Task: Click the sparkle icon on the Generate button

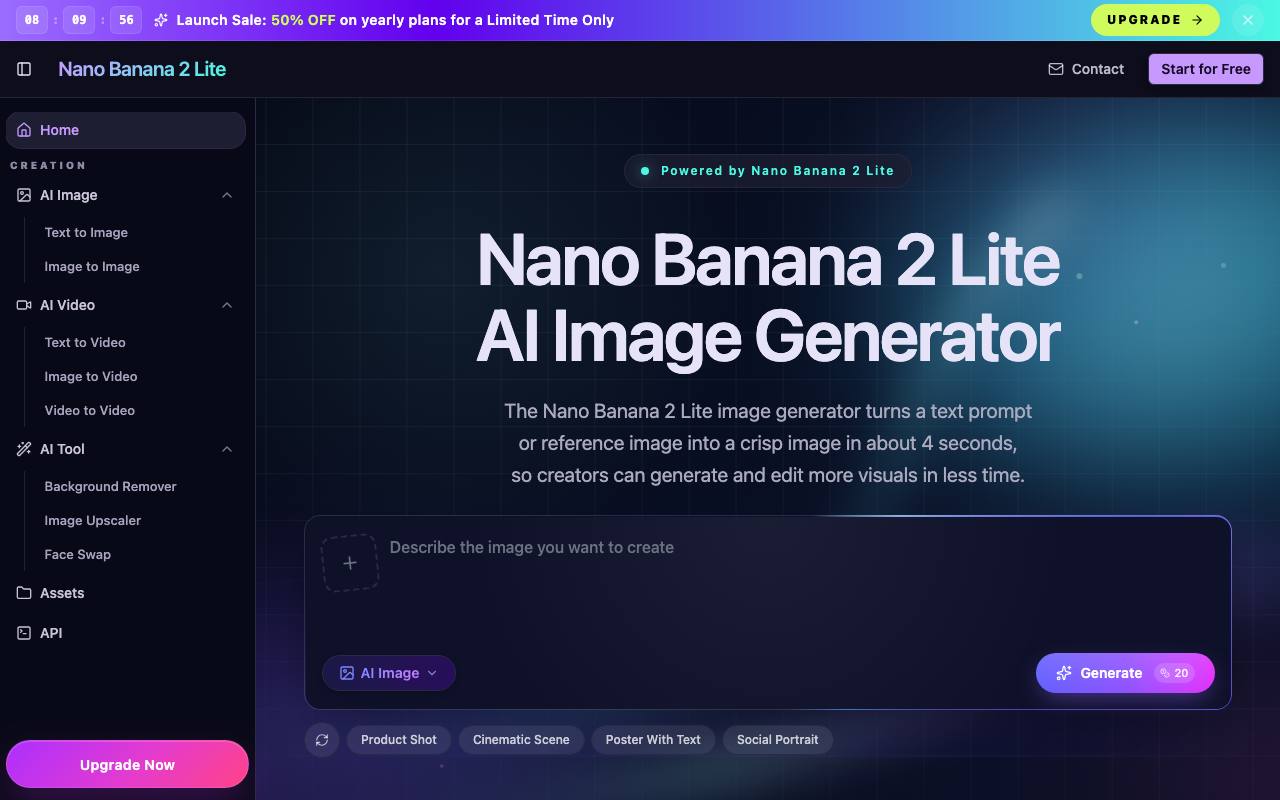Action: [x=1064, y=673]
